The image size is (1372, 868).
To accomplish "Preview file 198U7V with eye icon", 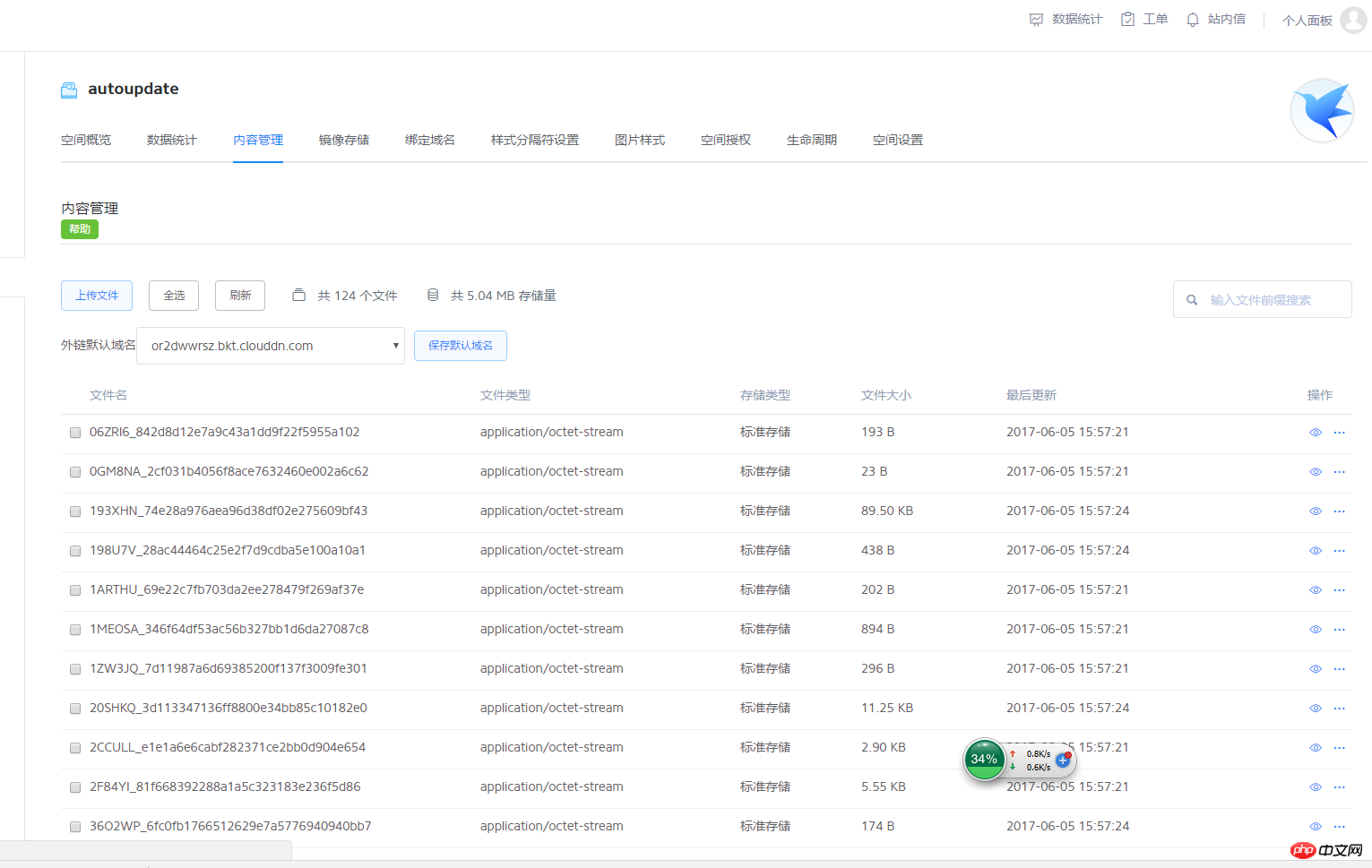I will 1316,551.
